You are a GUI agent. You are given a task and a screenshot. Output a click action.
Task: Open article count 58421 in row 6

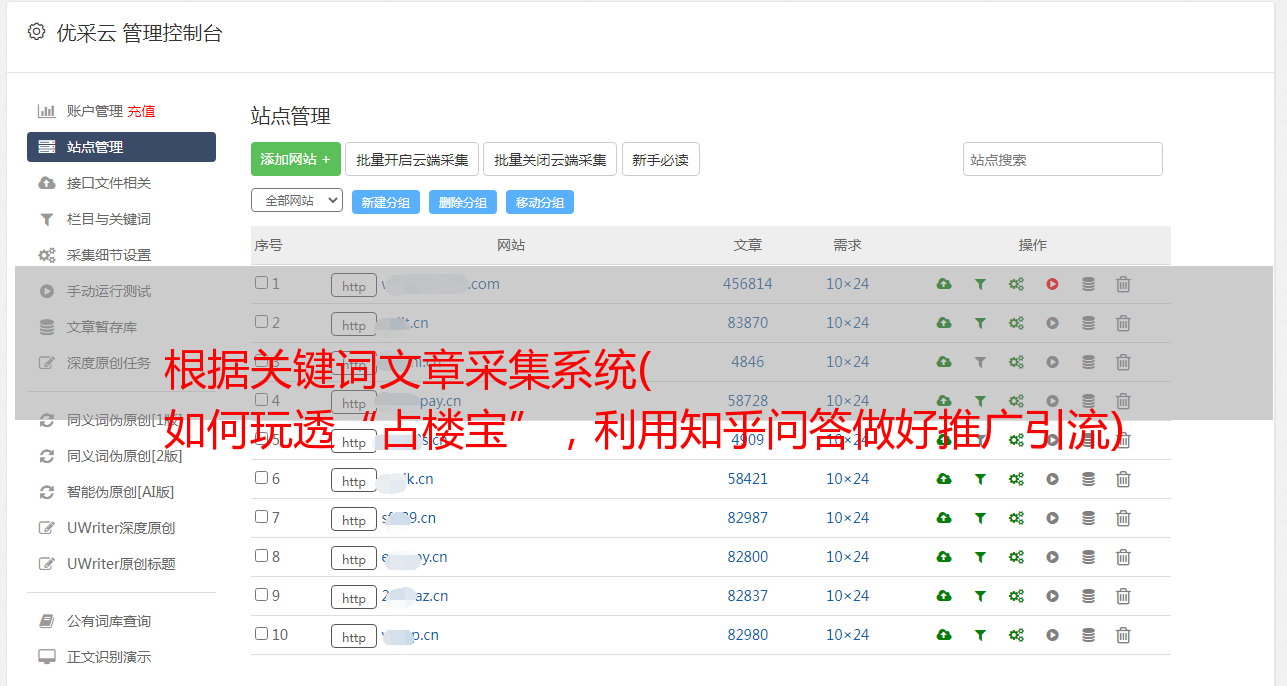(748, 479)
